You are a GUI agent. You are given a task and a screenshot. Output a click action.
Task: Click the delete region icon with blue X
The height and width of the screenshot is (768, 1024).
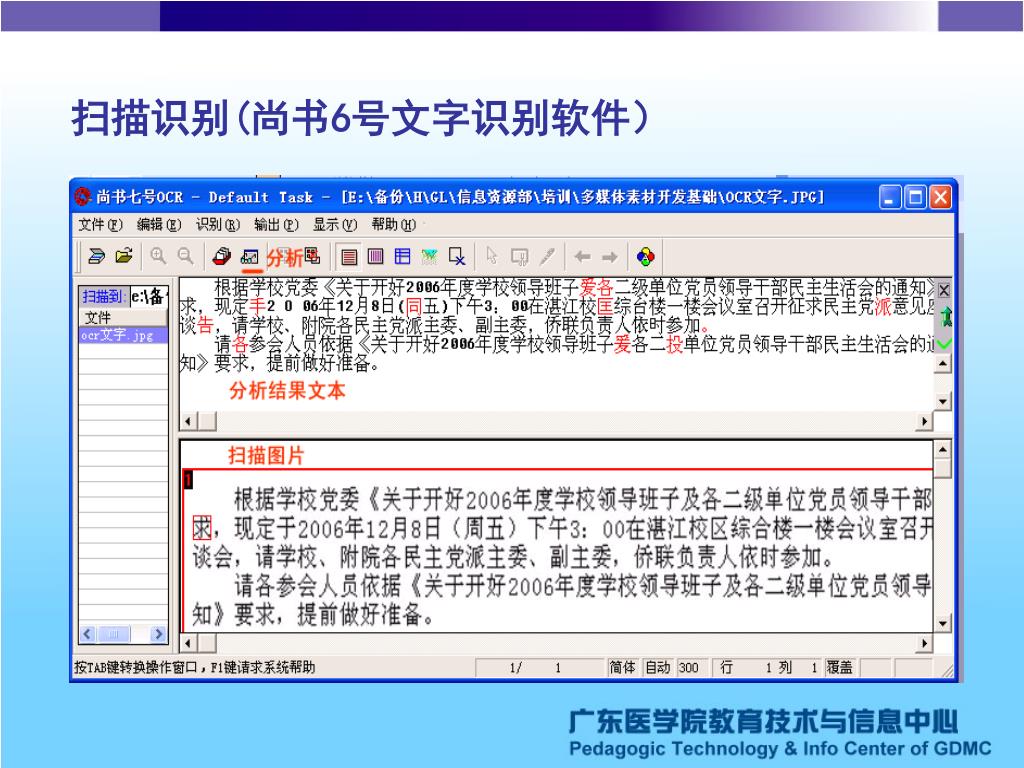tap(457, 257)
